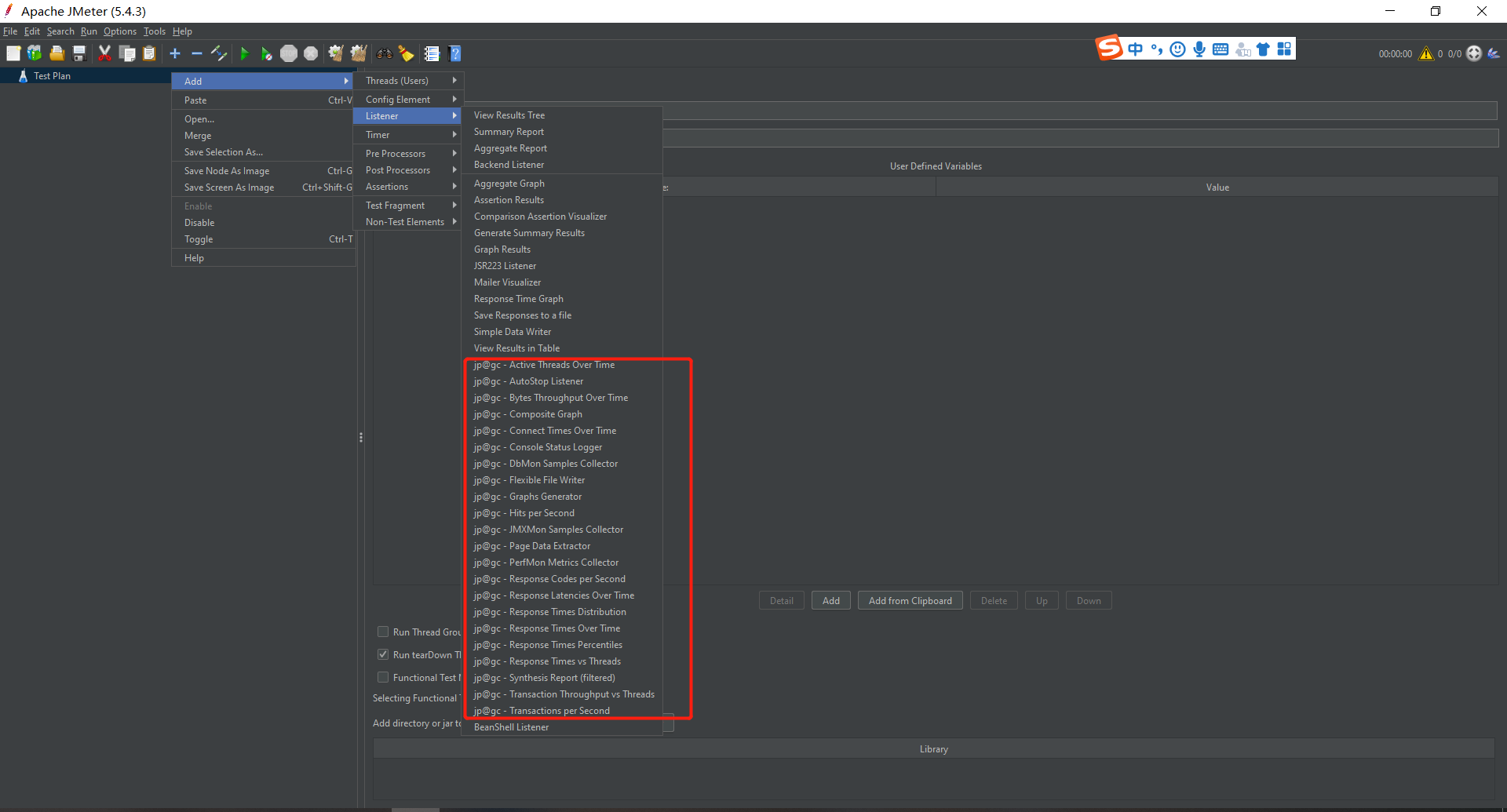Click Add variable button
1507x812 pixels.
831,601
